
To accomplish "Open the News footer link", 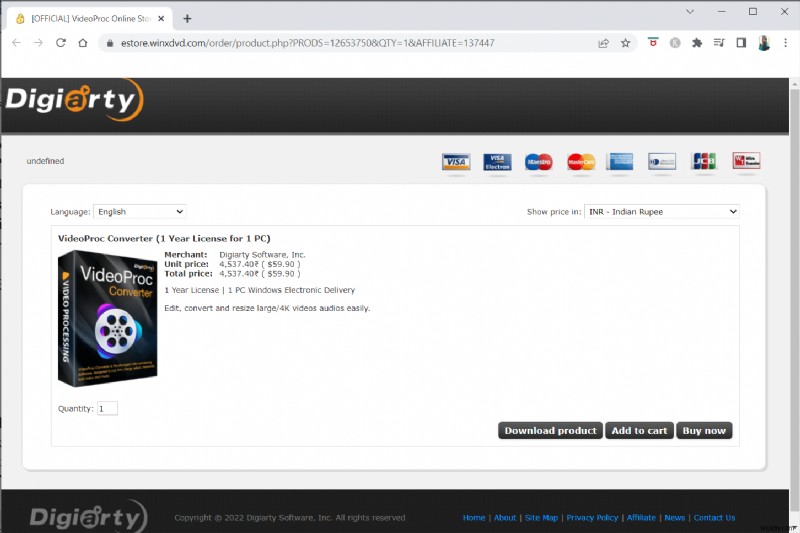I will click(674, 518).
